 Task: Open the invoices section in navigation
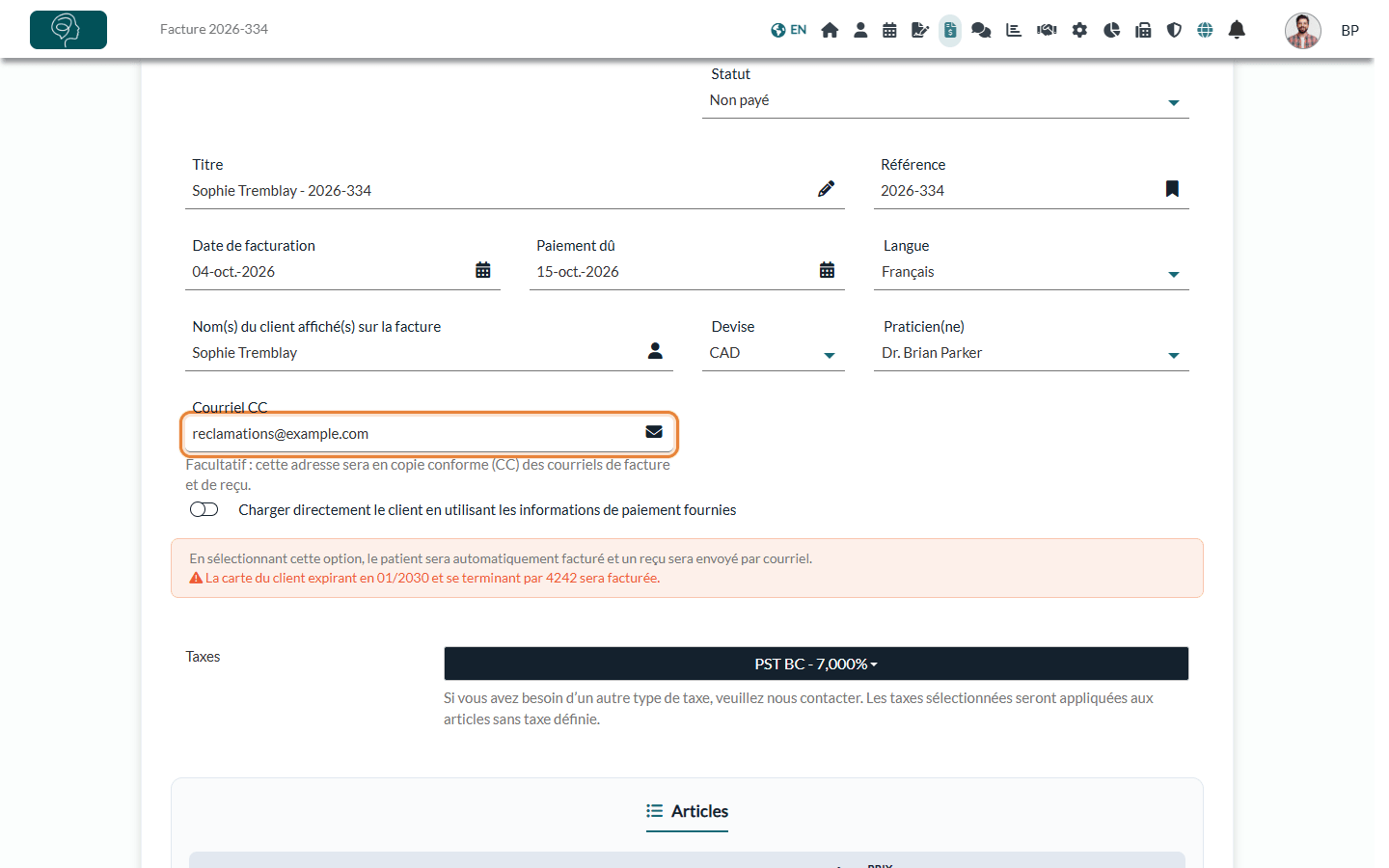pyautogui.click(x=950, y=30)
